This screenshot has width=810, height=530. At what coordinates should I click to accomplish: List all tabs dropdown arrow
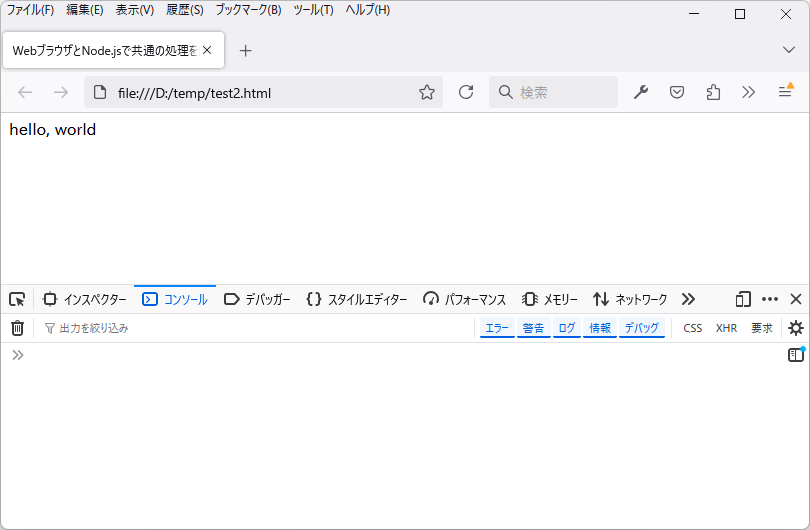point(789,50)
